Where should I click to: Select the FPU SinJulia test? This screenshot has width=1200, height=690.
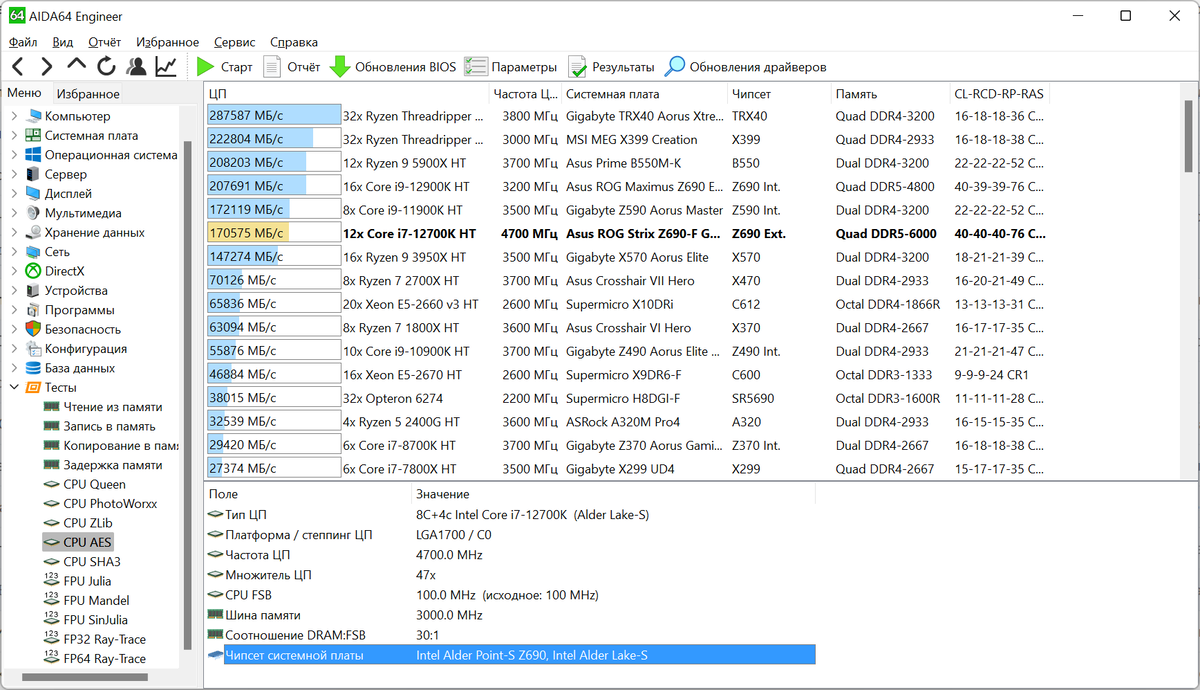point(98,620)
